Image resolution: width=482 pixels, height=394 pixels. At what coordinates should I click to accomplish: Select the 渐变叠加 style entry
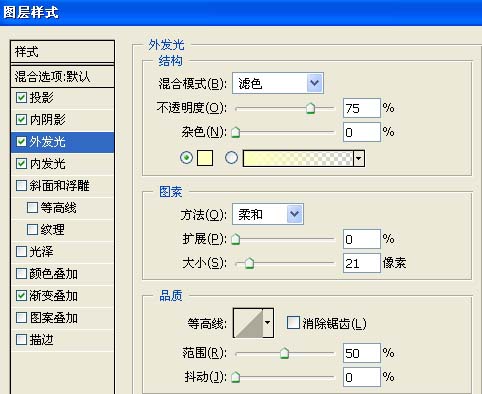point(63,296)
